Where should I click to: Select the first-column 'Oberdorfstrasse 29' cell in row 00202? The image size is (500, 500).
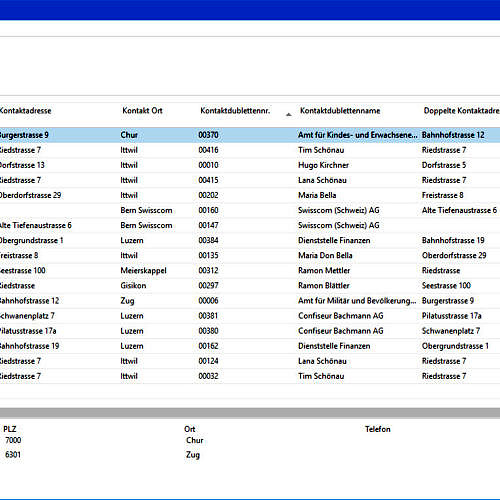(30, 195)
